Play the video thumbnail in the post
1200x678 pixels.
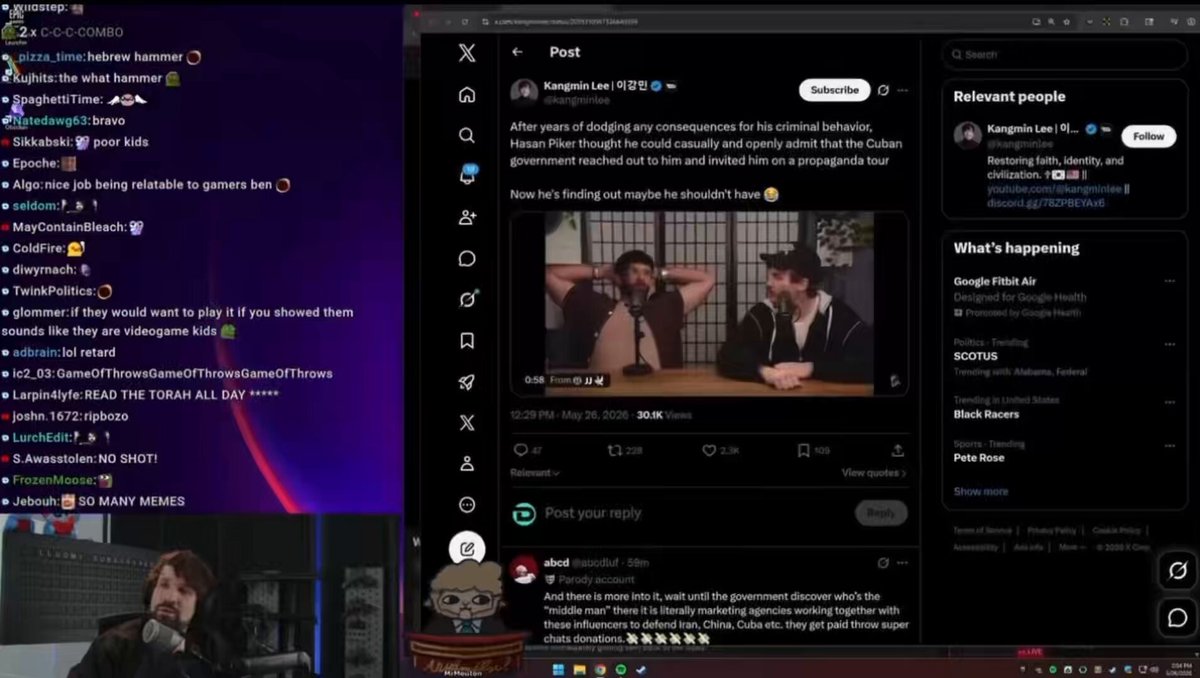coord(709,303)
